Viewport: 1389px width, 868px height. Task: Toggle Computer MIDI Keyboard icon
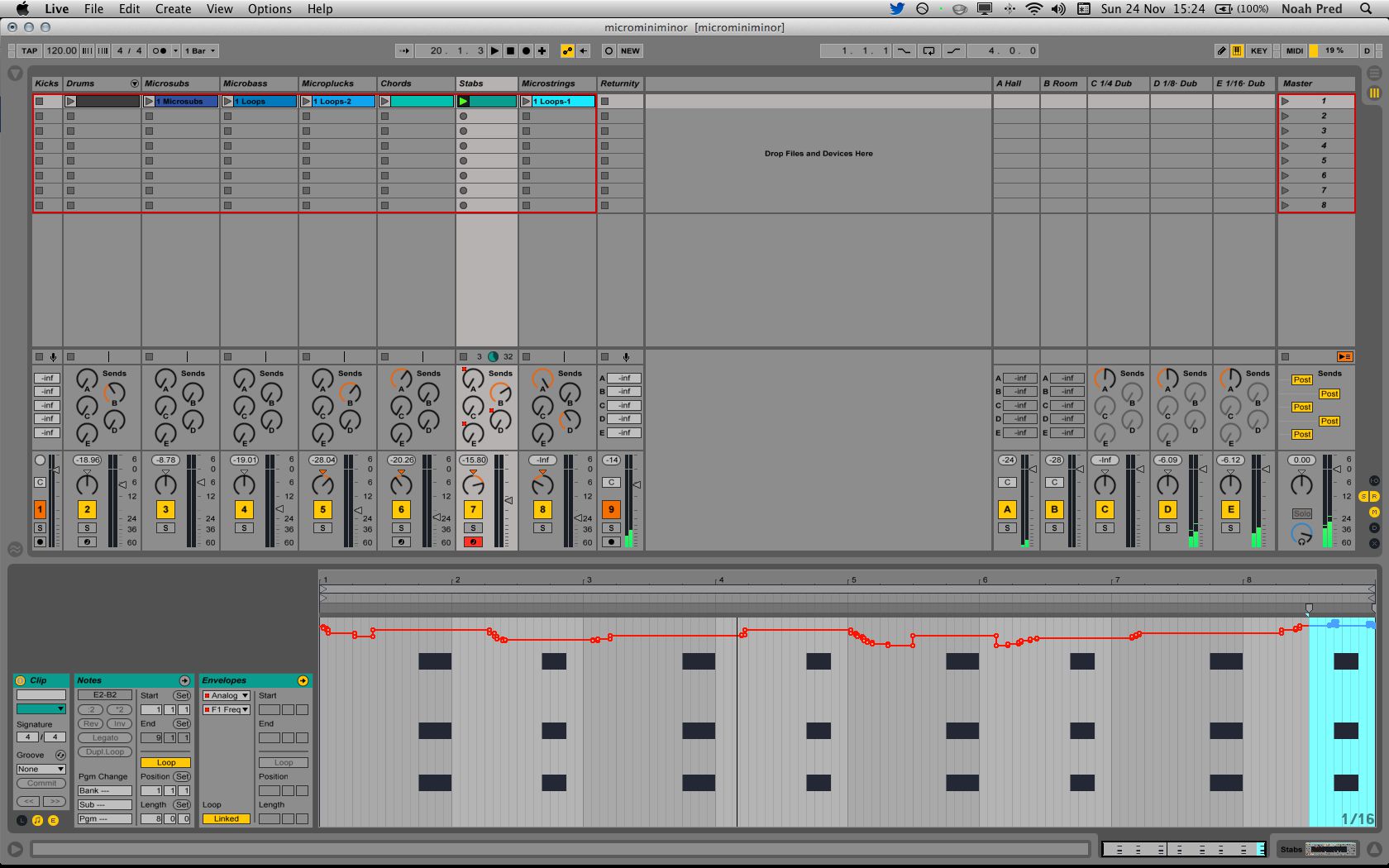tap(1237, 50)
